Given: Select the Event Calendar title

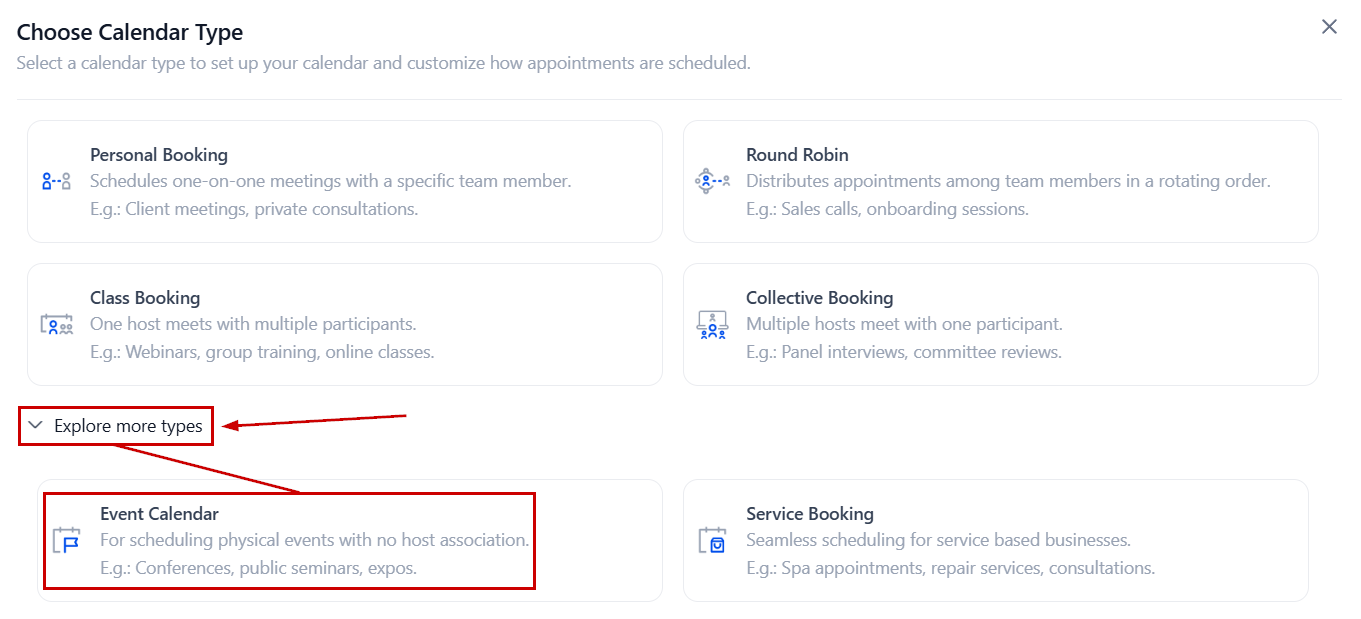Looking at the screenshot, I should click(x=159, y=514).
